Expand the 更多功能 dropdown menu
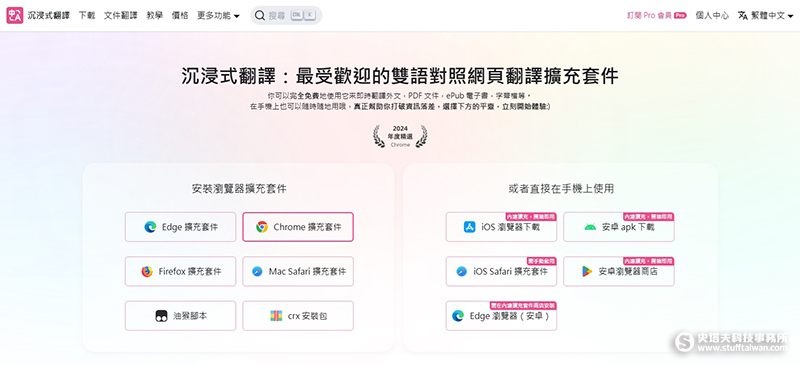 coord(218,16)
